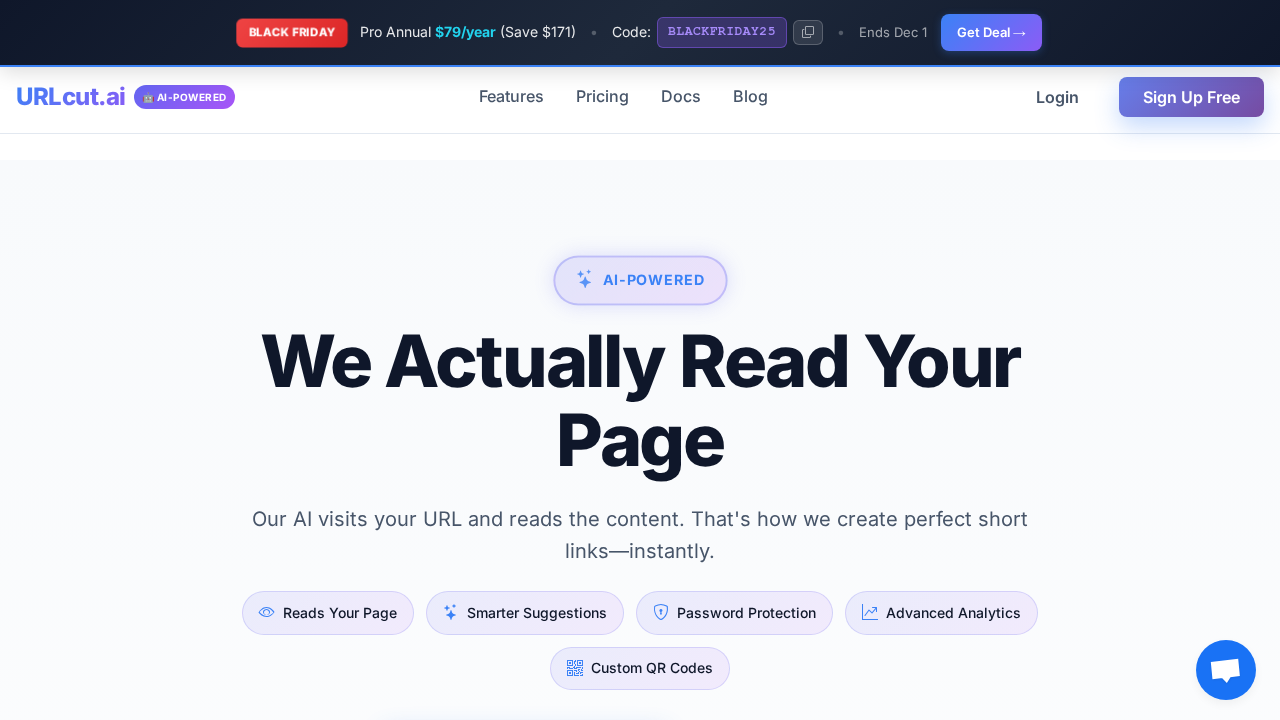Click the Login link
The width and height of the screenshot is (1280, 720).
pyautogui.click(x=1057, y=97)
